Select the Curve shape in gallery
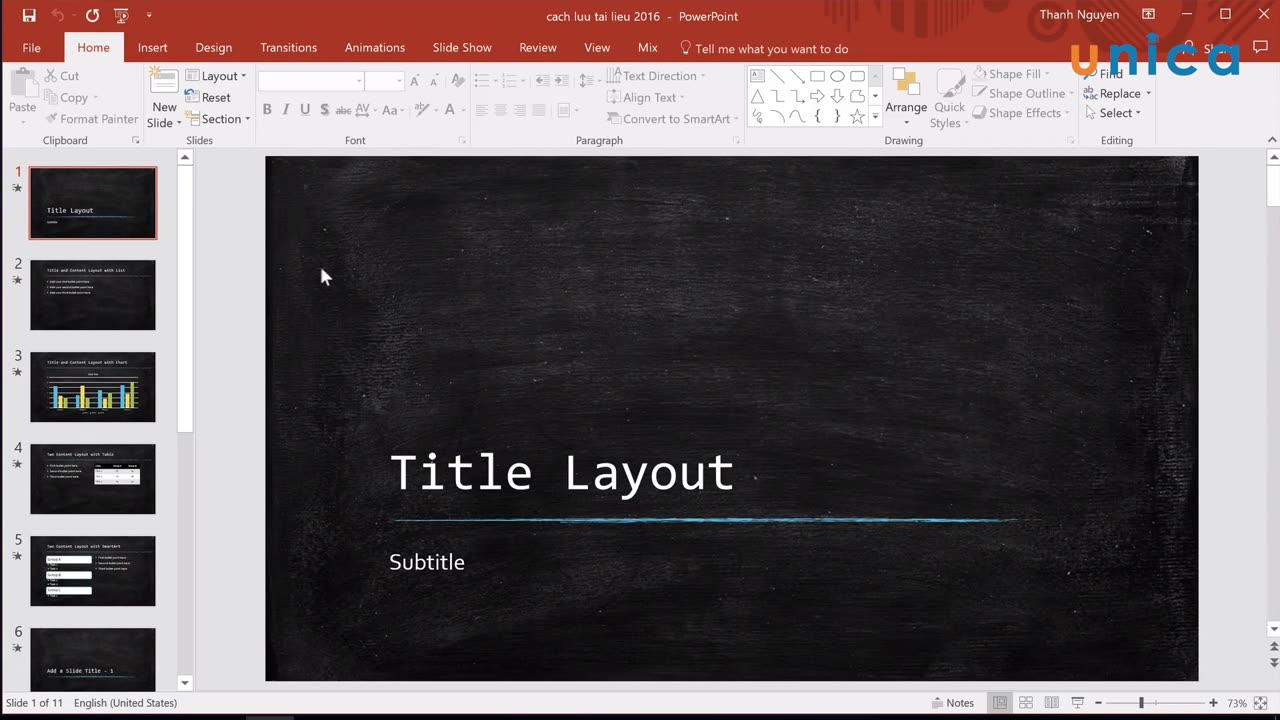The height and width of the screenshot is (720, 1280). pyautogui.click(x=797, y=116)
